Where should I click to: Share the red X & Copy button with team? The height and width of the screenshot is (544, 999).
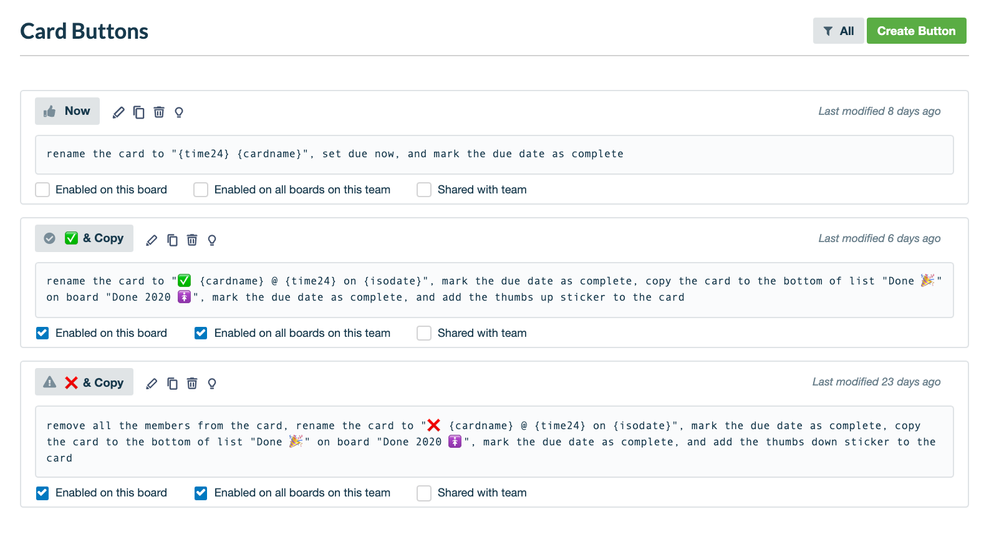click(424, 493)
